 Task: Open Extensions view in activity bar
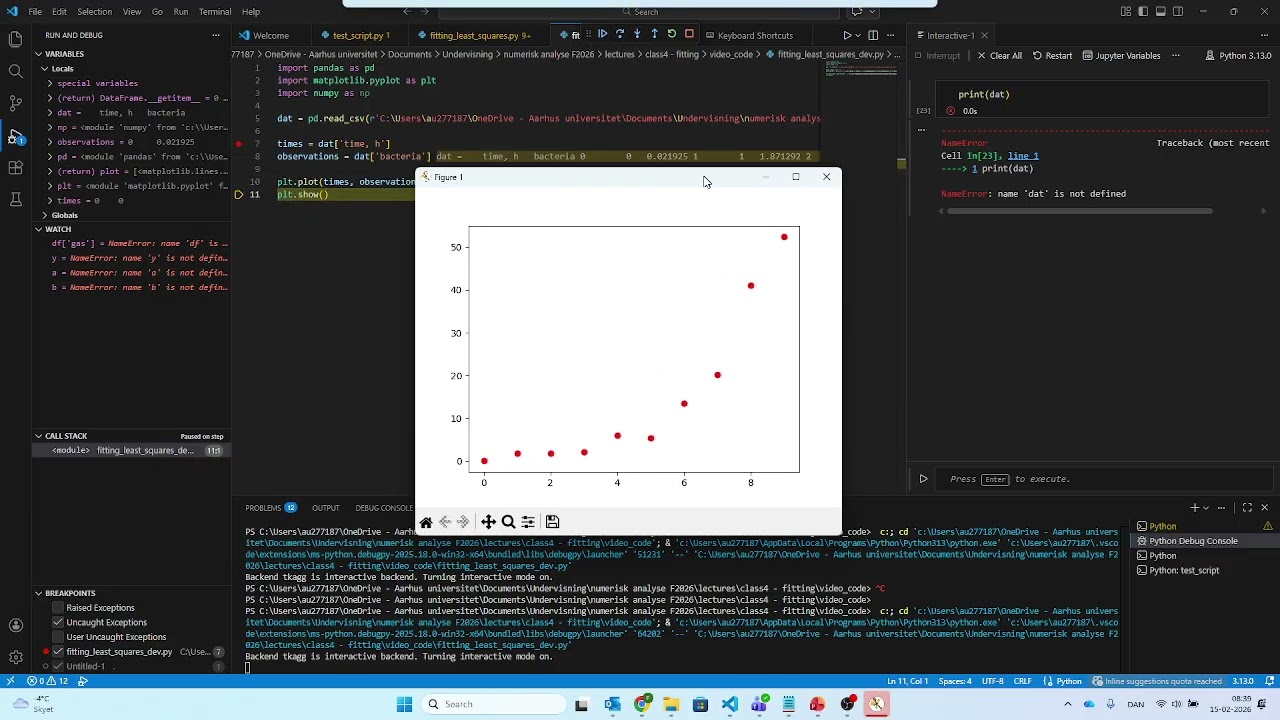(x=15, y=167)
